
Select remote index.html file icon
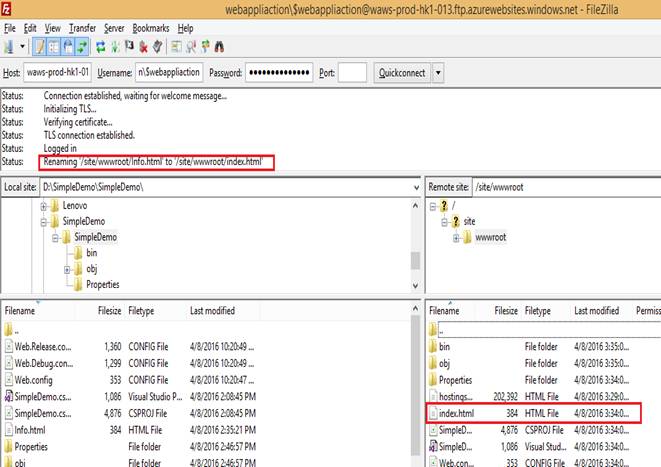(x=433, y=413)
